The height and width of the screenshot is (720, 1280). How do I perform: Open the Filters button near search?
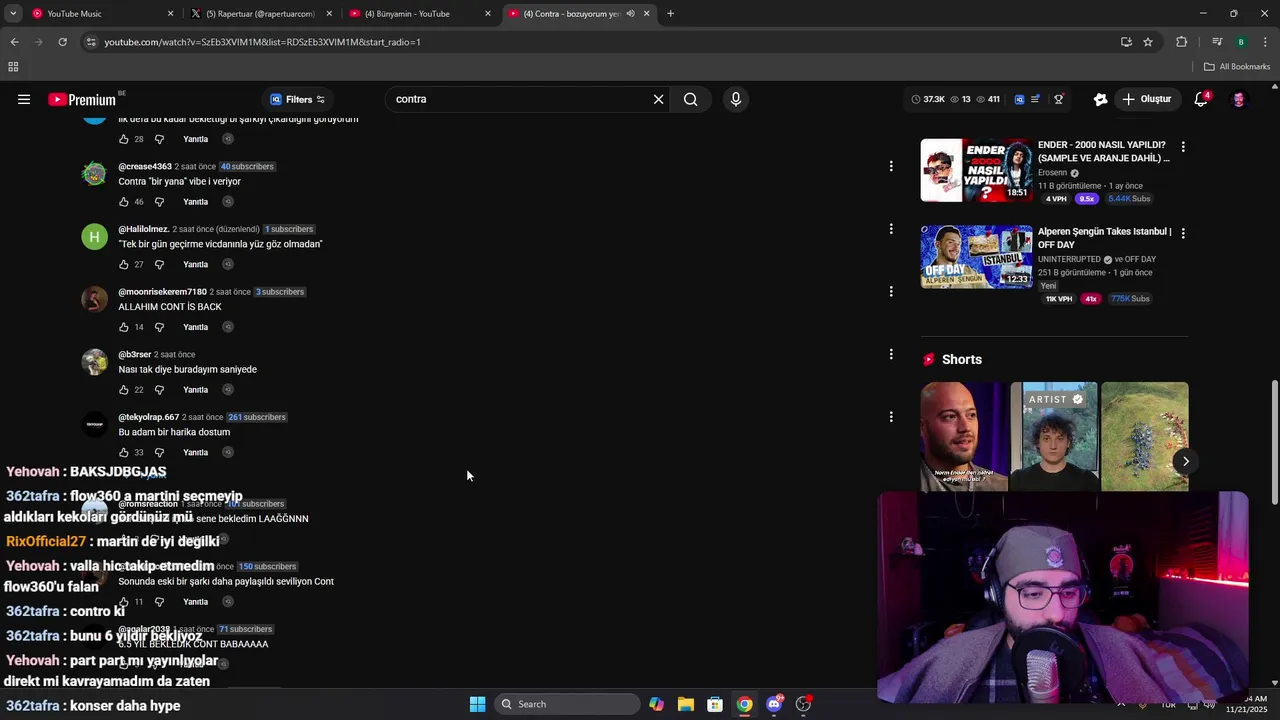click(297, 99)
